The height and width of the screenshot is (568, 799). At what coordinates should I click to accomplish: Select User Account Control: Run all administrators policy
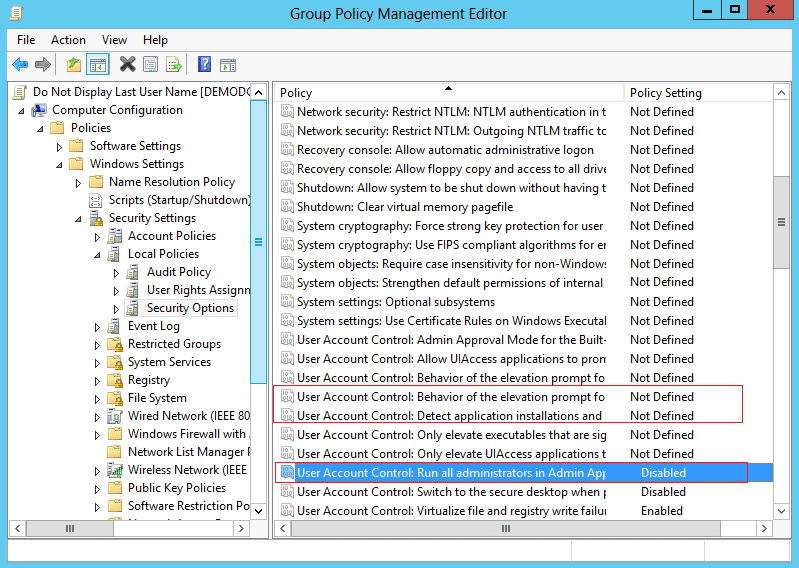click(x=524, y=473)
